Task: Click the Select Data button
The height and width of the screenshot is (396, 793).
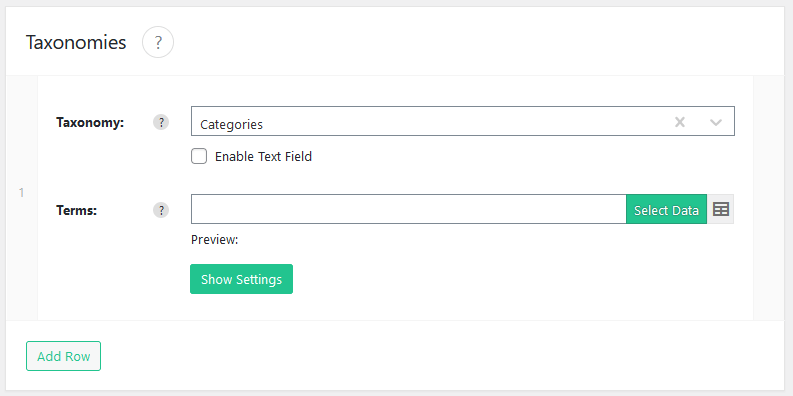Action: point(667,209)
